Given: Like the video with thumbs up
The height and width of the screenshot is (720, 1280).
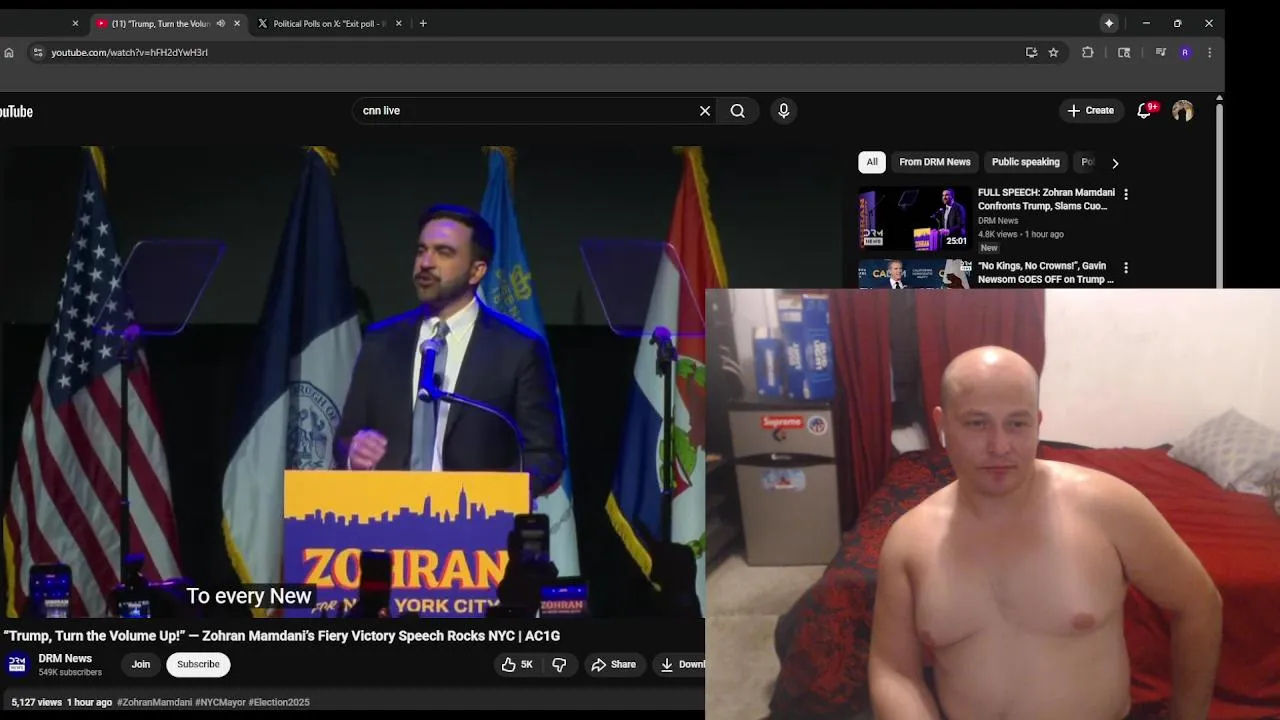Looking at the screenshot, I should [518, 664].
